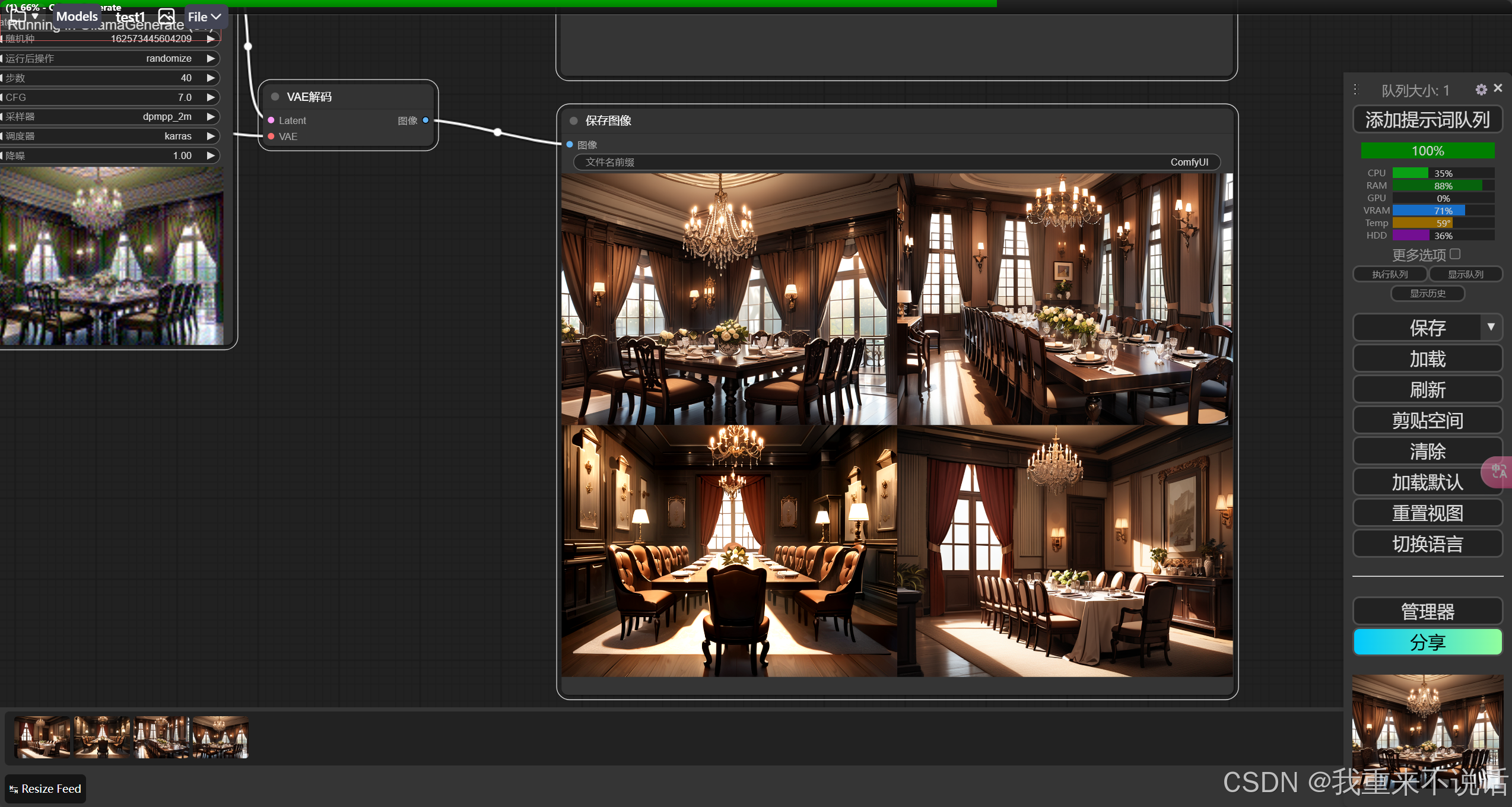
Task: Select the first thumbnail in image feed
Action: [42, 737]
